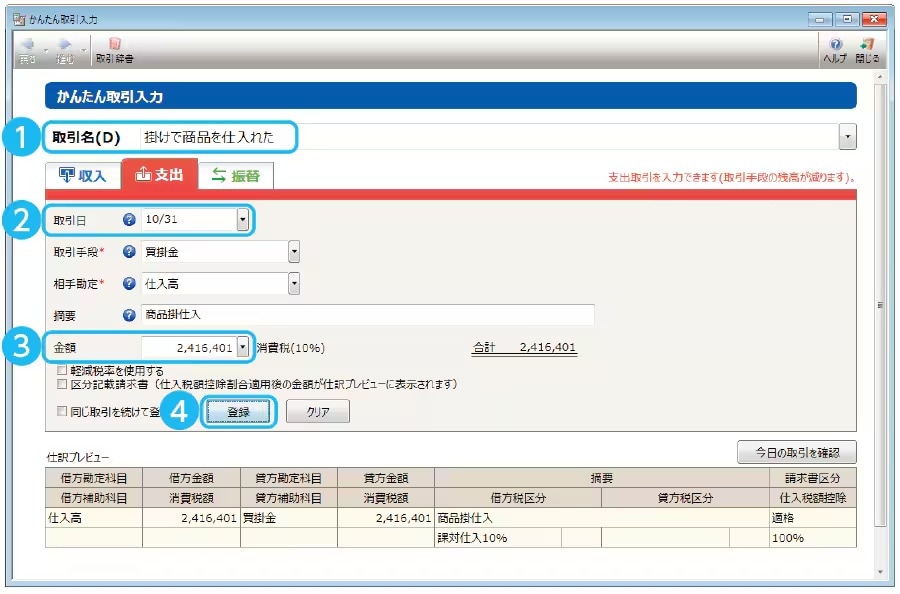
Task: Click inside the 摘要 text field
Action: [x=350, y=315]
